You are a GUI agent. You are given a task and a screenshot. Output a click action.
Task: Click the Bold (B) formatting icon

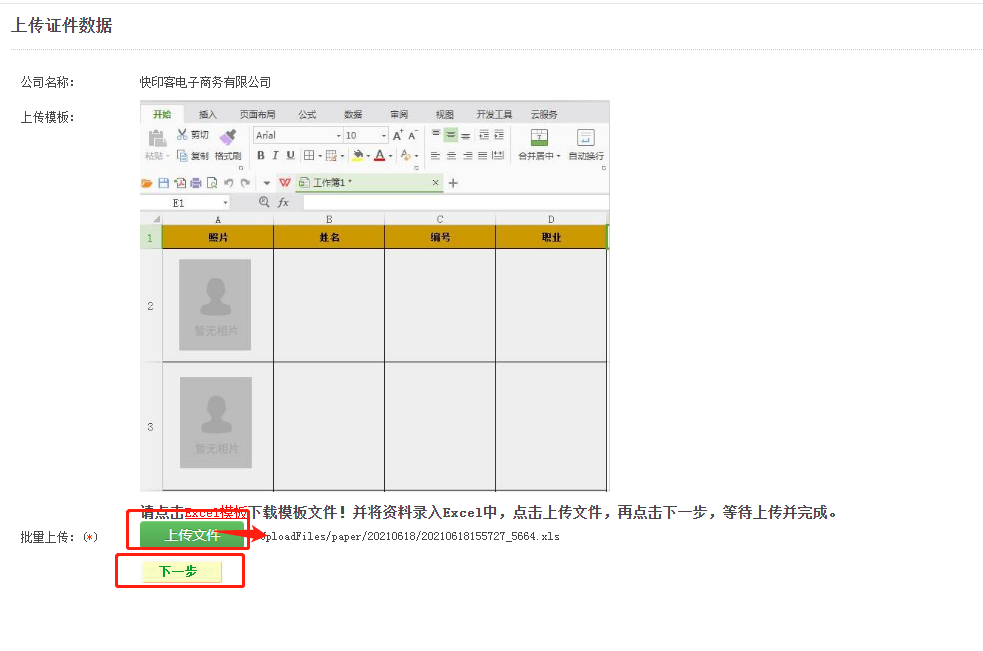[x=261, y=156]
